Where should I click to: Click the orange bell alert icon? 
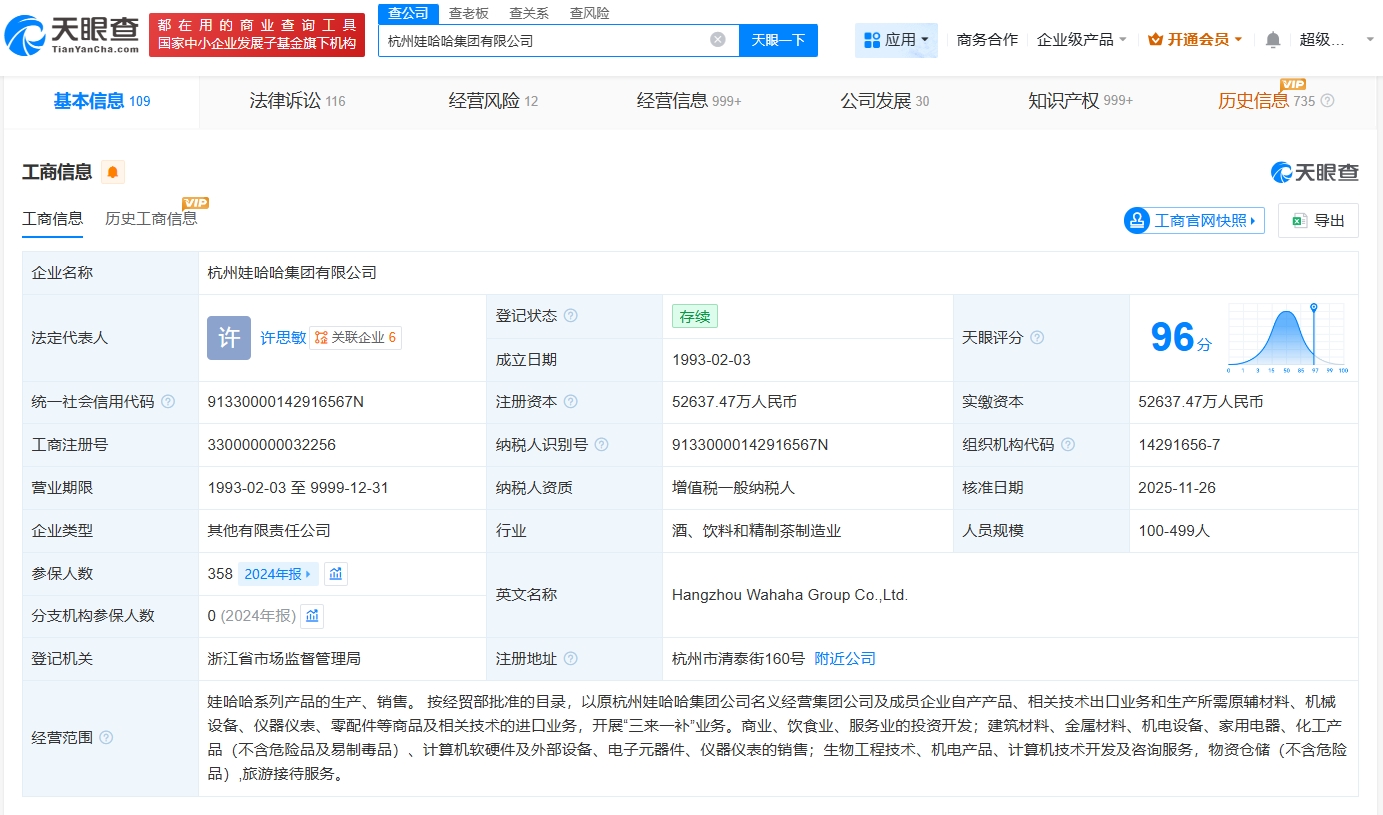point(113,172)
